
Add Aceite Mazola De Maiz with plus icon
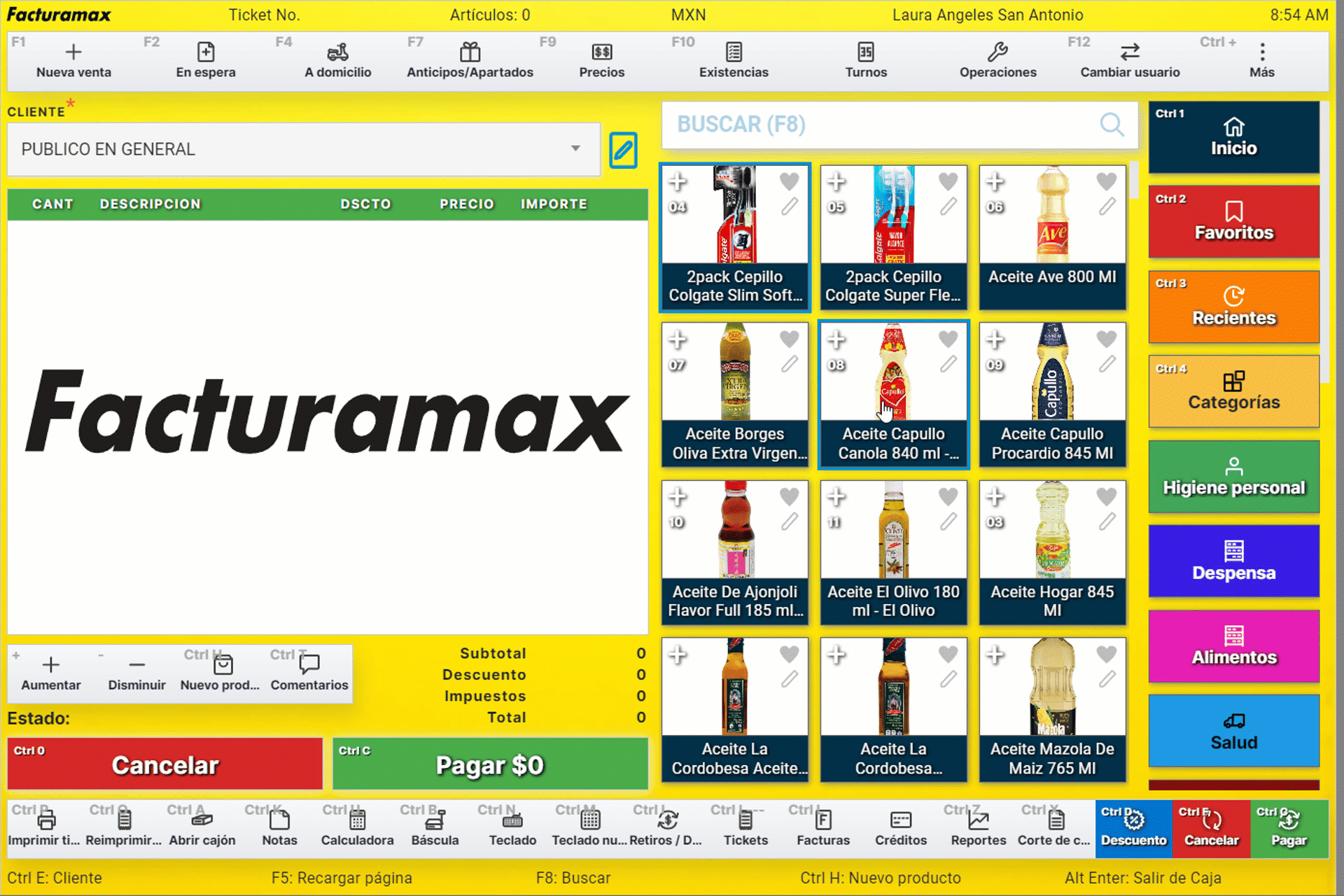click(x=995, y=654)
